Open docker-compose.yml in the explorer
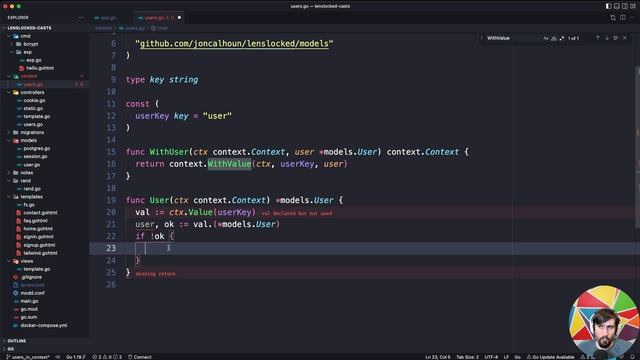The width and height of the screenshot is (640, 360). coord(45,325)
